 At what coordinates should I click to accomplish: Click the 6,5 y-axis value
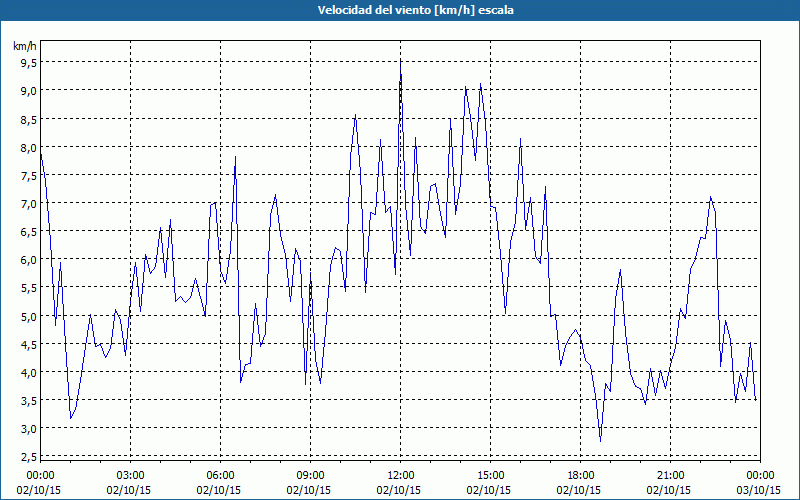28,232
